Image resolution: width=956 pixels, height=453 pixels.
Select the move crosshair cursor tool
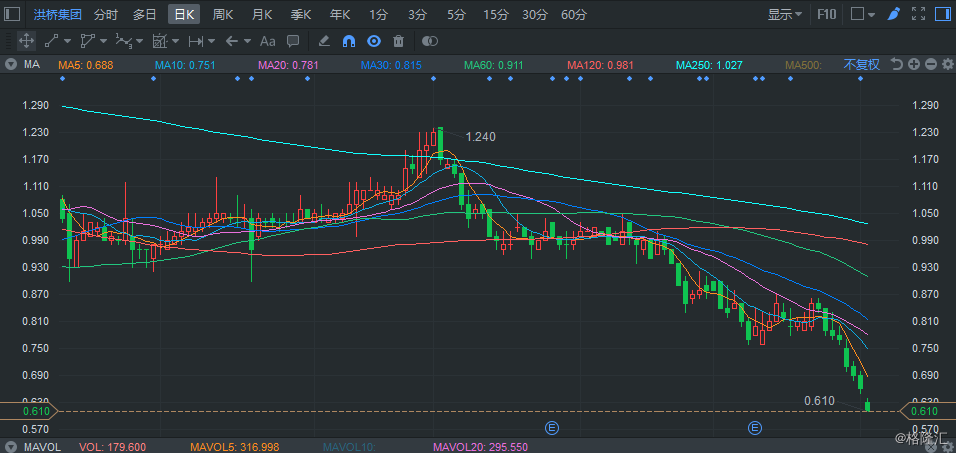click(26, 41)
